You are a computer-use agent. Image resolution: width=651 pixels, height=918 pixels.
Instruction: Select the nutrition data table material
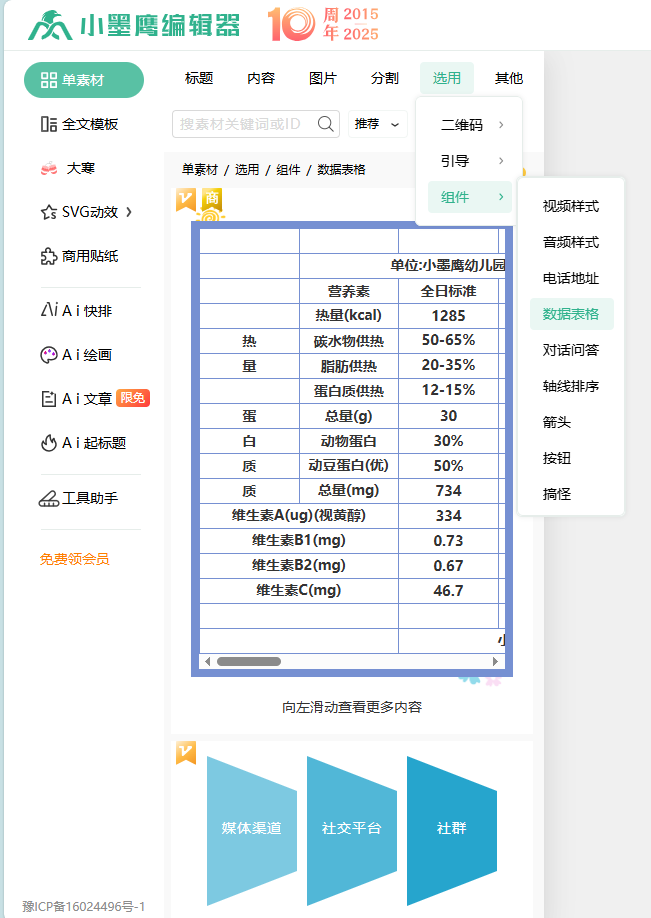[352, 449]
